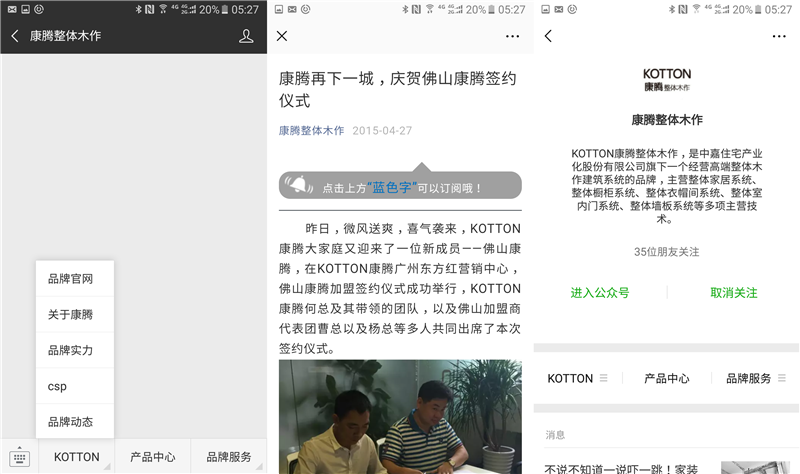Tap 35位朋友关注 friends count

(666, 252)
